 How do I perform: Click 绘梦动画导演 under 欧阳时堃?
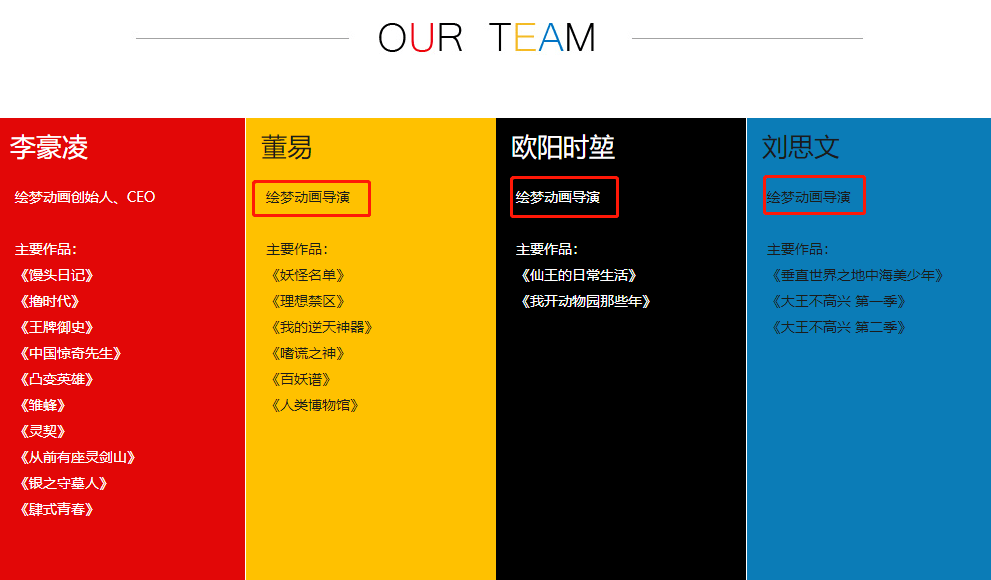point(557,197)
